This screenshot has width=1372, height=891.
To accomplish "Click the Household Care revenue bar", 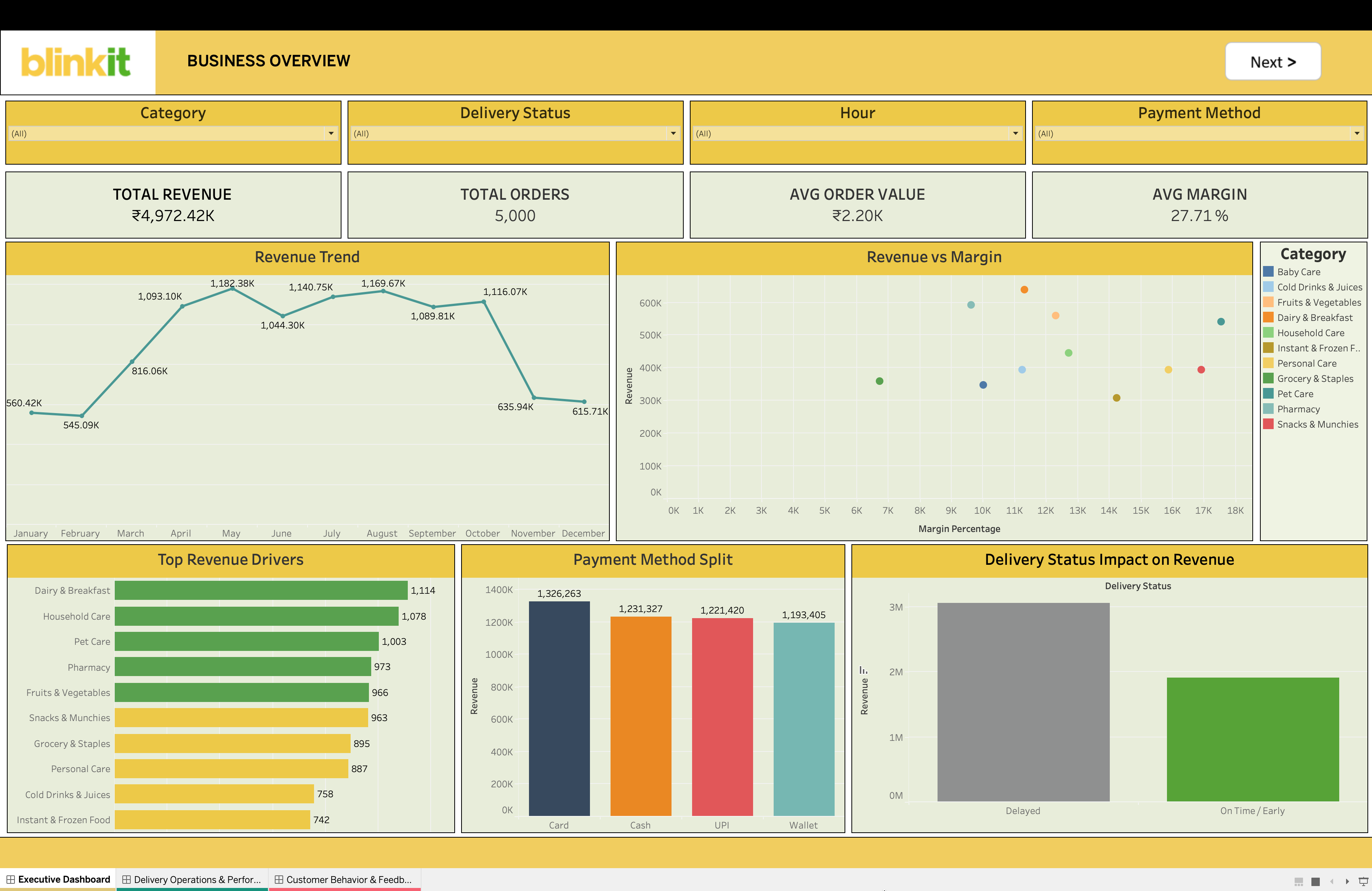I will [256, 616].
